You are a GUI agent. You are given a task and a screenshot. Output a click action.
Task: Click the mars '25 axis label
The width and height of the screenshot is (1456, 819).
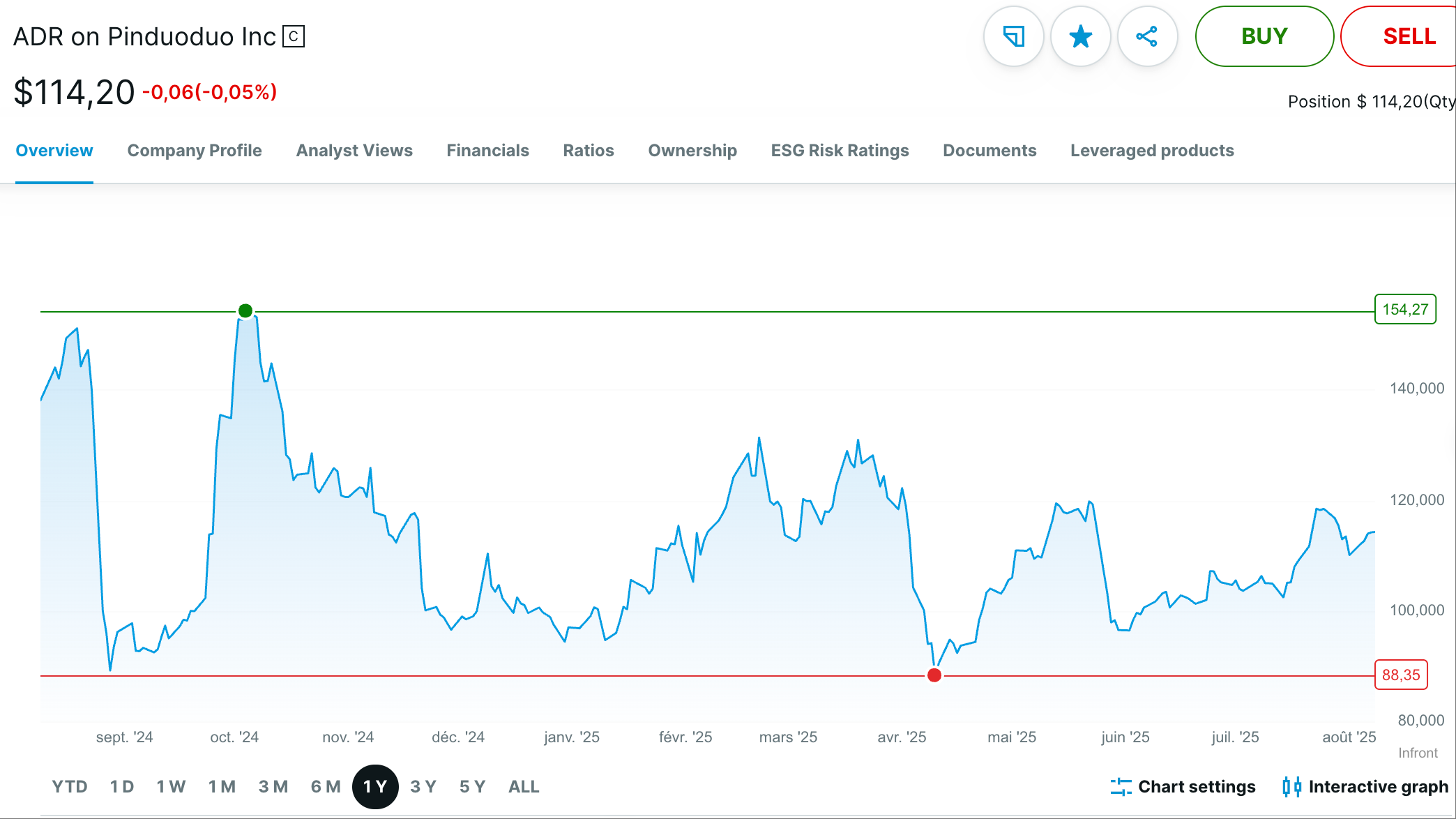[x=788, y=737]
